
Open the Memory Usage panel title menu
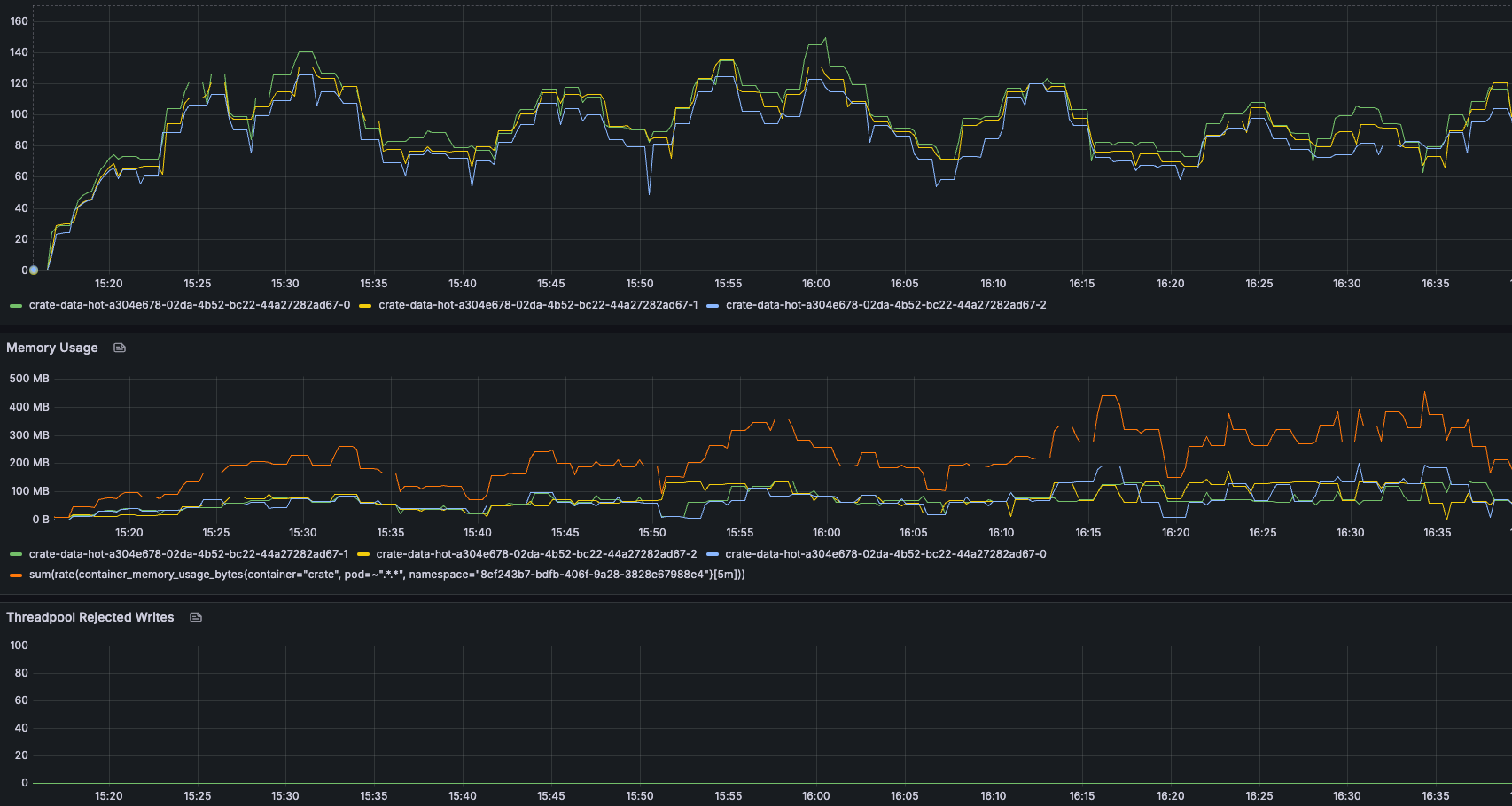(52, 348)
